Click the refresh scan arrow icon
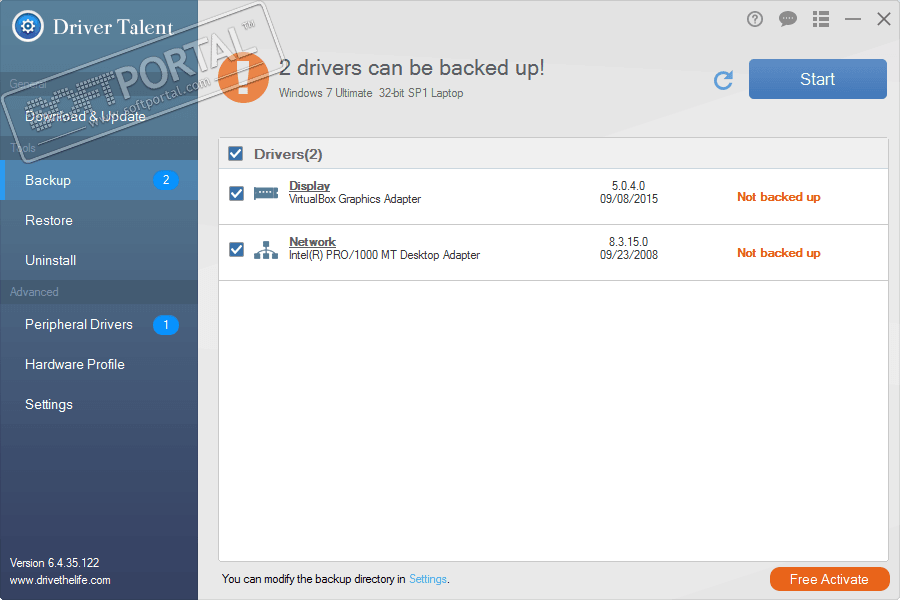 pos(723,80)
